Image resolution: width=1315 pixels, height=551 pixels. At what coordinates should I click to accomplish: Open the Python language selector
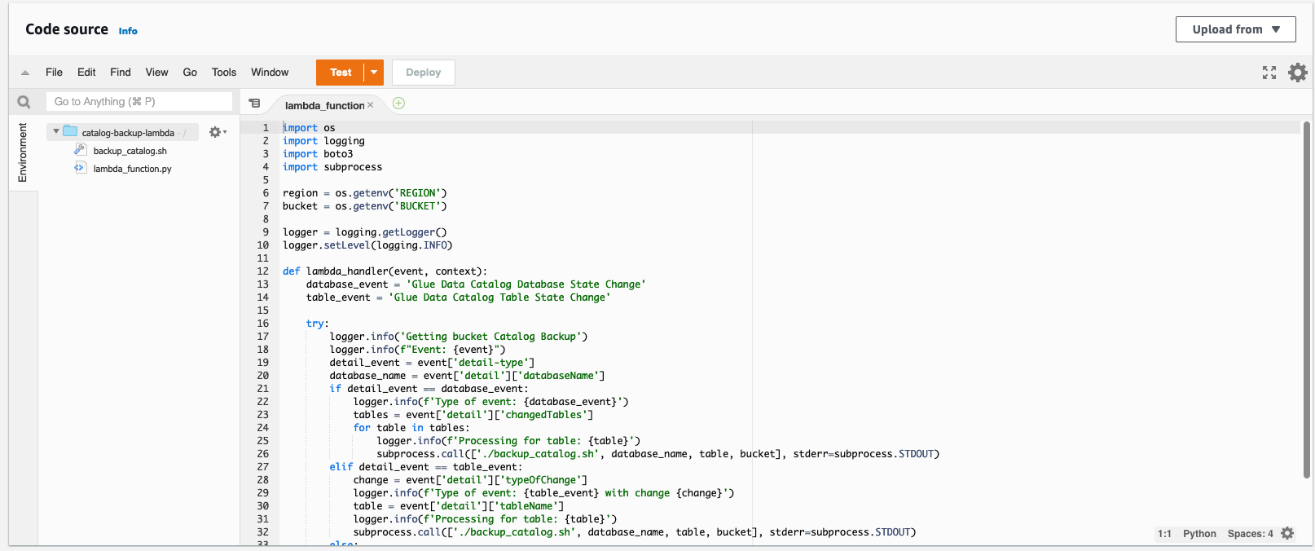coord(1200,534)
